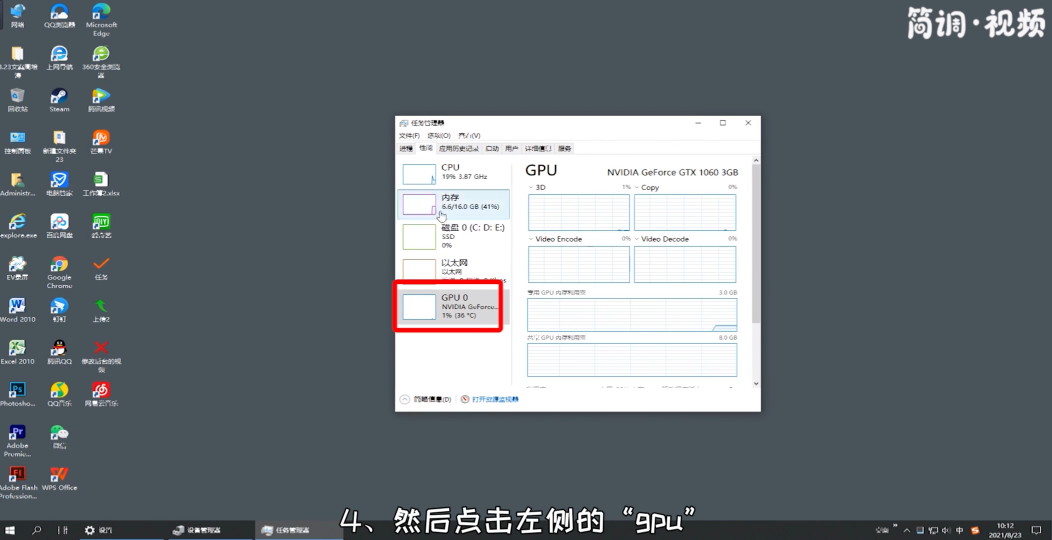Select 磁盘 0 (C: D: E:) entry
The height and width of the screenshot is (540, 1052).
453,236
